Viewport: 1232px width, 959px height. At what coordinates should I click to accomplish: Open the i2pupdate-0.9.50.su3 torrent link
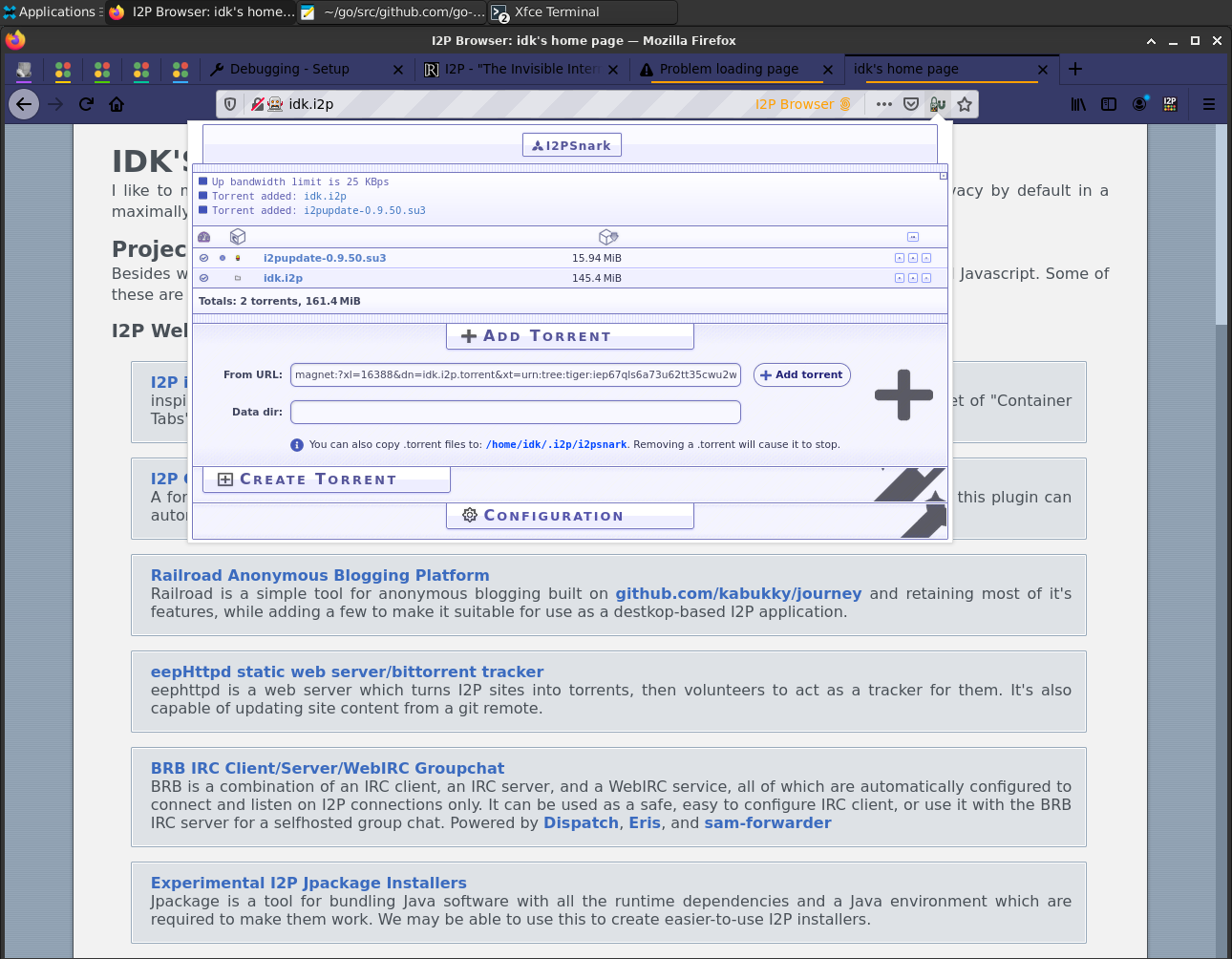point(325,258)
